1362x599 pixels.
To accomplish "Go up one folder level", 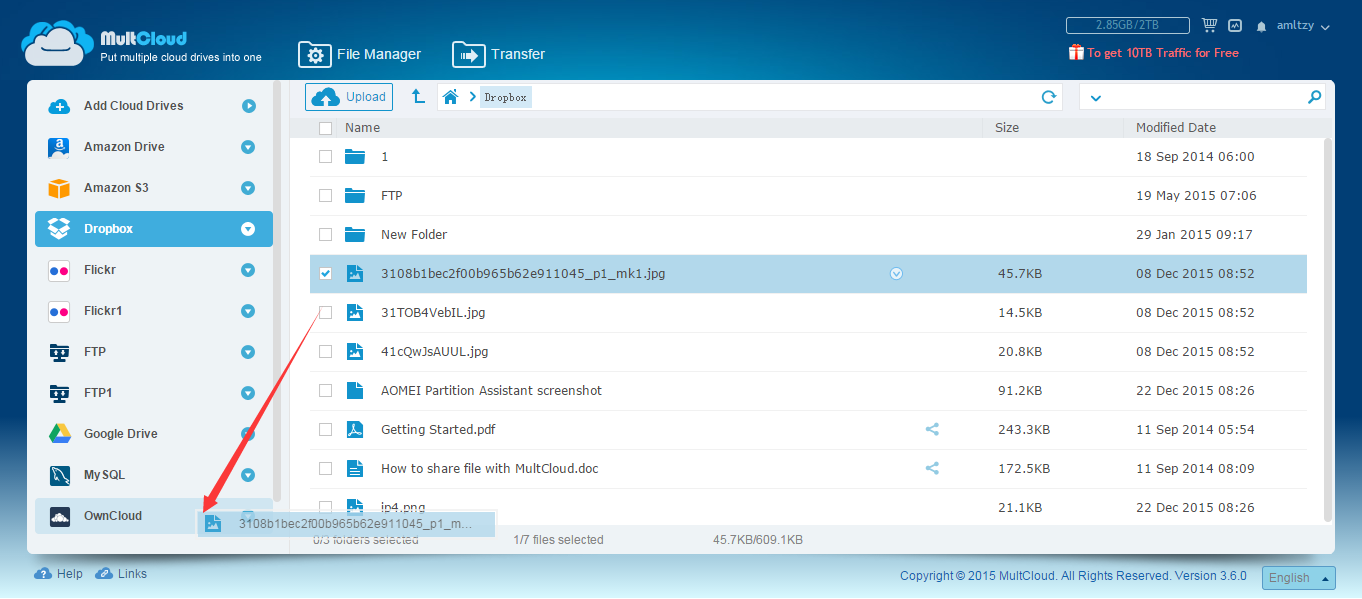I will point(418,97).
